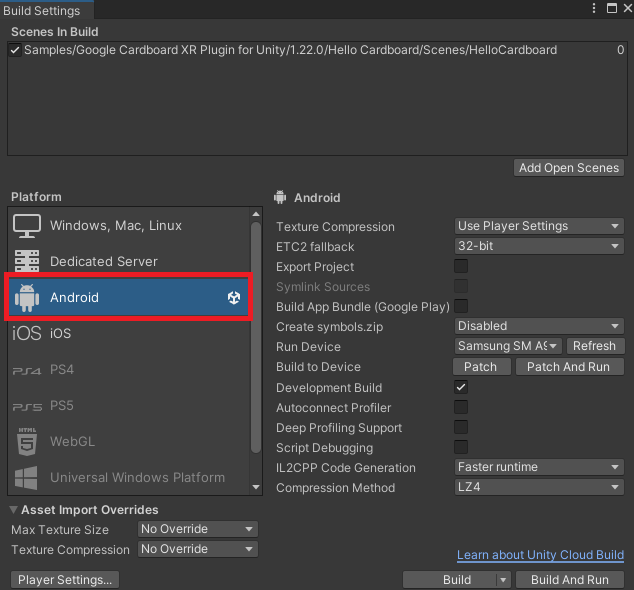Click platform list scroll up arrow
This screenshot has height=590, width=634.
(x=256, y=214)
